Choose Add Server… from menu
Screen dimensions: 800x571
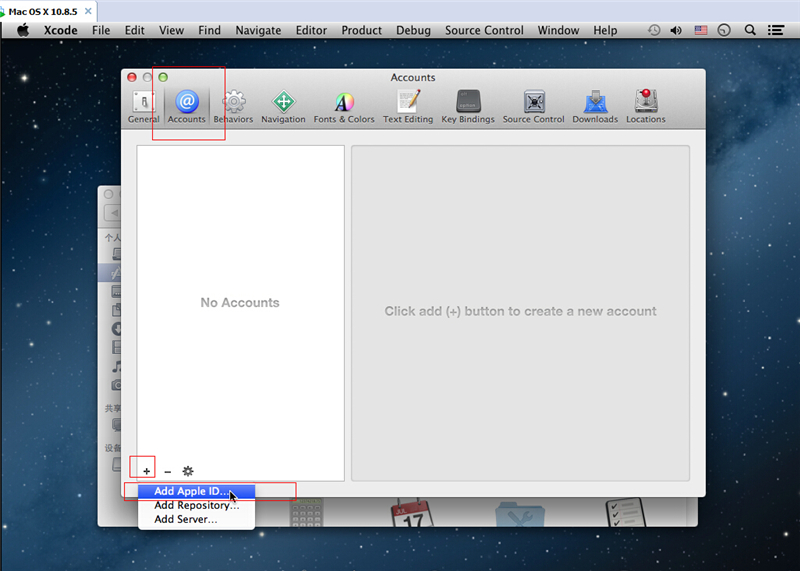[196, 519]
